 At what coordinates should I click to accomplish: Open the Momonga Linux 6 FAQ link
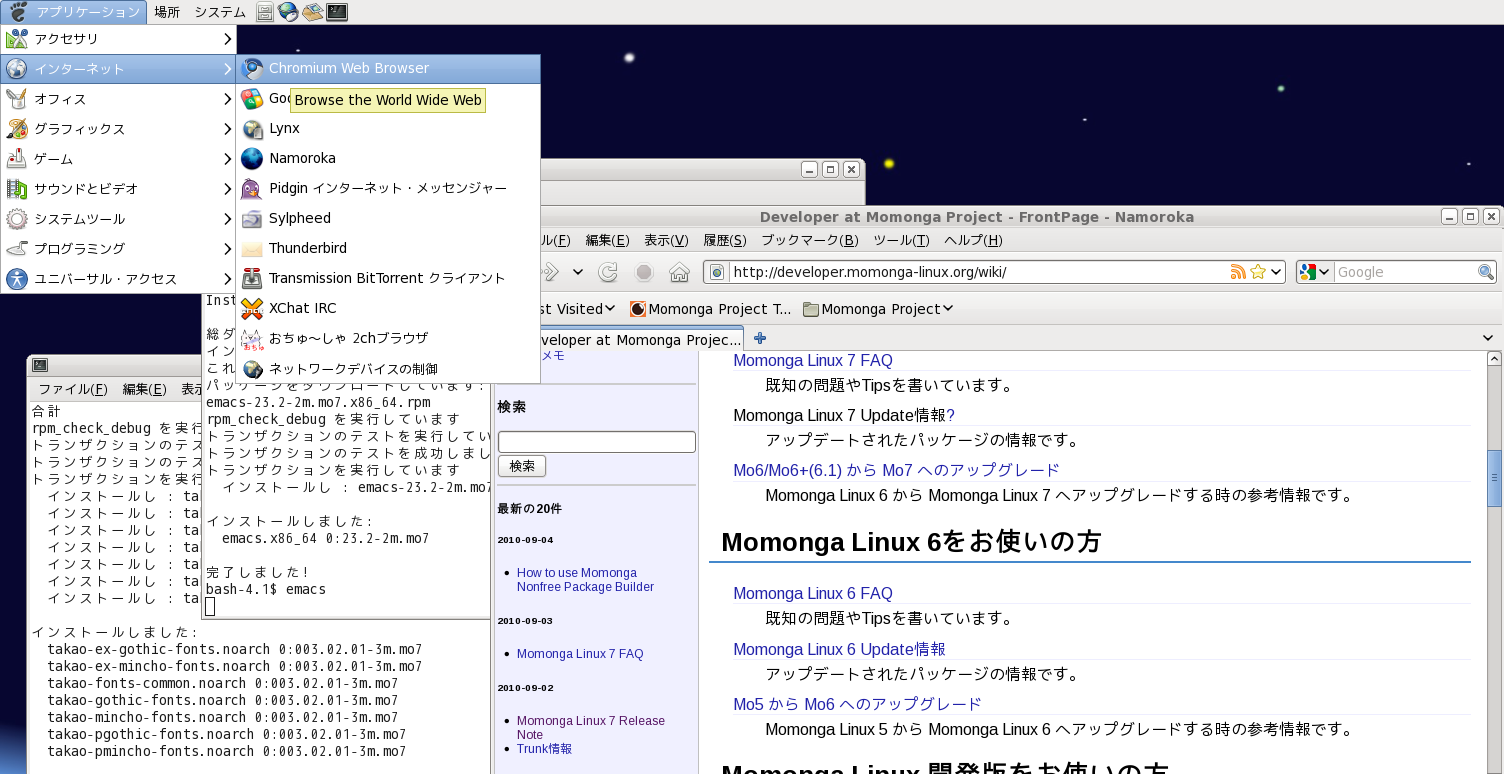812,594
